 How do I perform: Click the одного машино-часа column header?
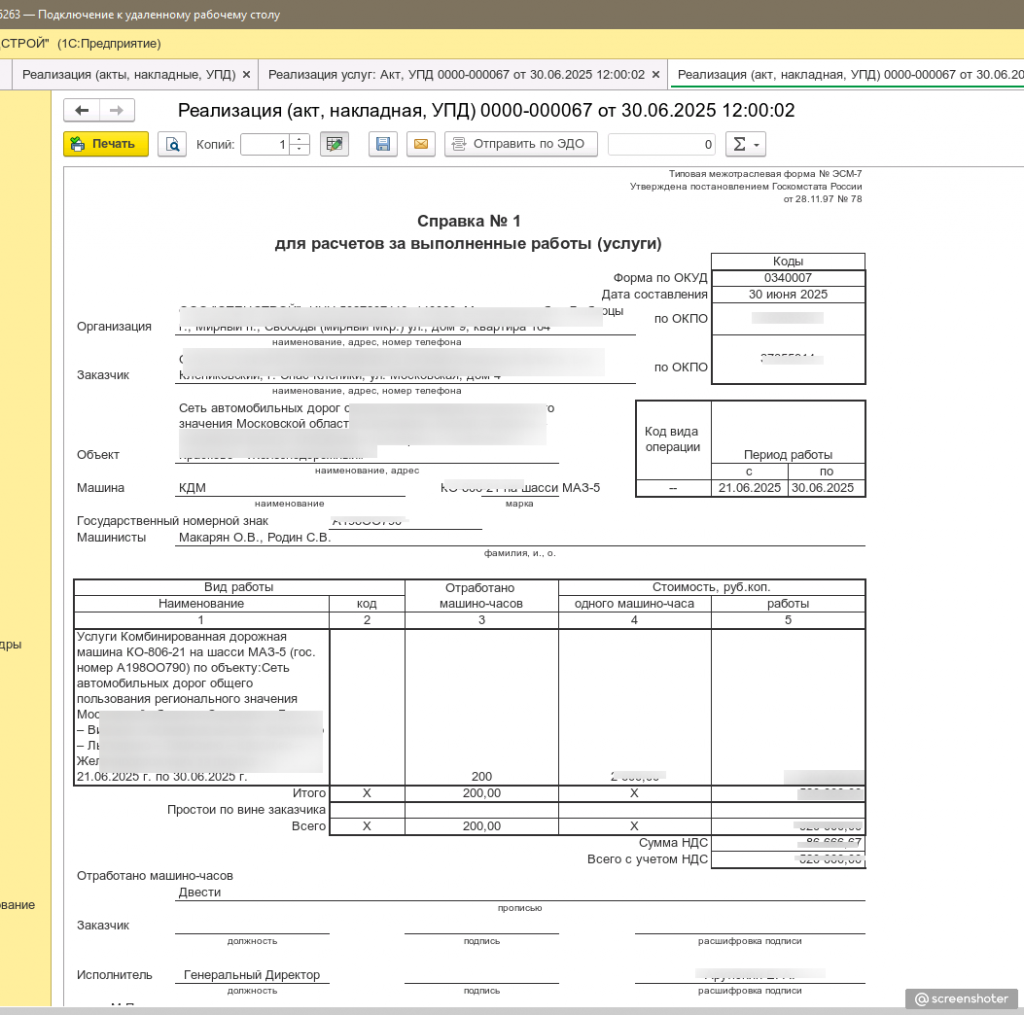(634, 604)
